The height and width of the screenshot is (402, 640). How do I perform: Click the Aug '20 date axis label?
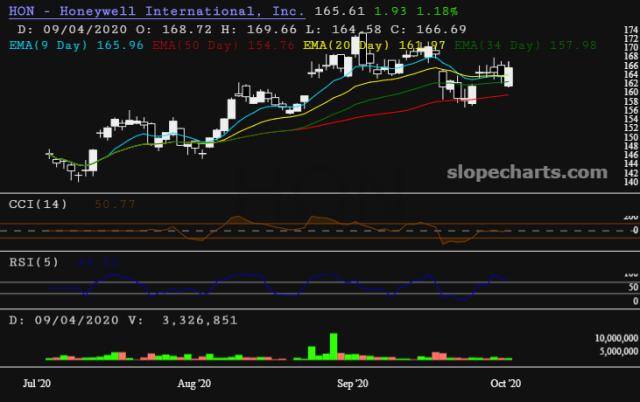coord(194,383)
